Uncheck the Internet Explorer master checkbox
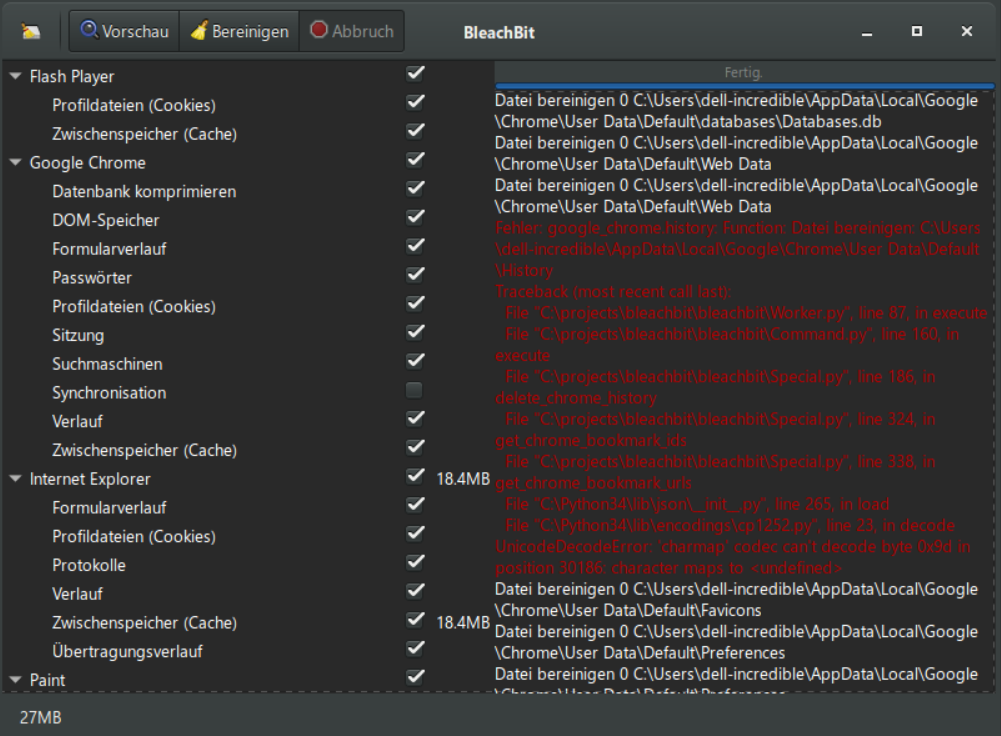The image size is (1001, 736). click(x=413, y=478)
